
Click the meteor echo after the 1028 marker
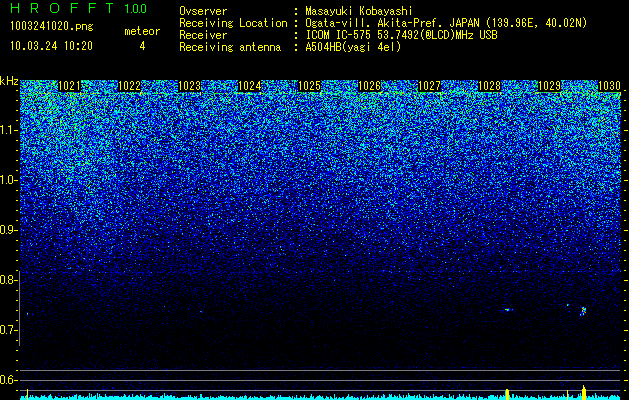pos(508,309)
